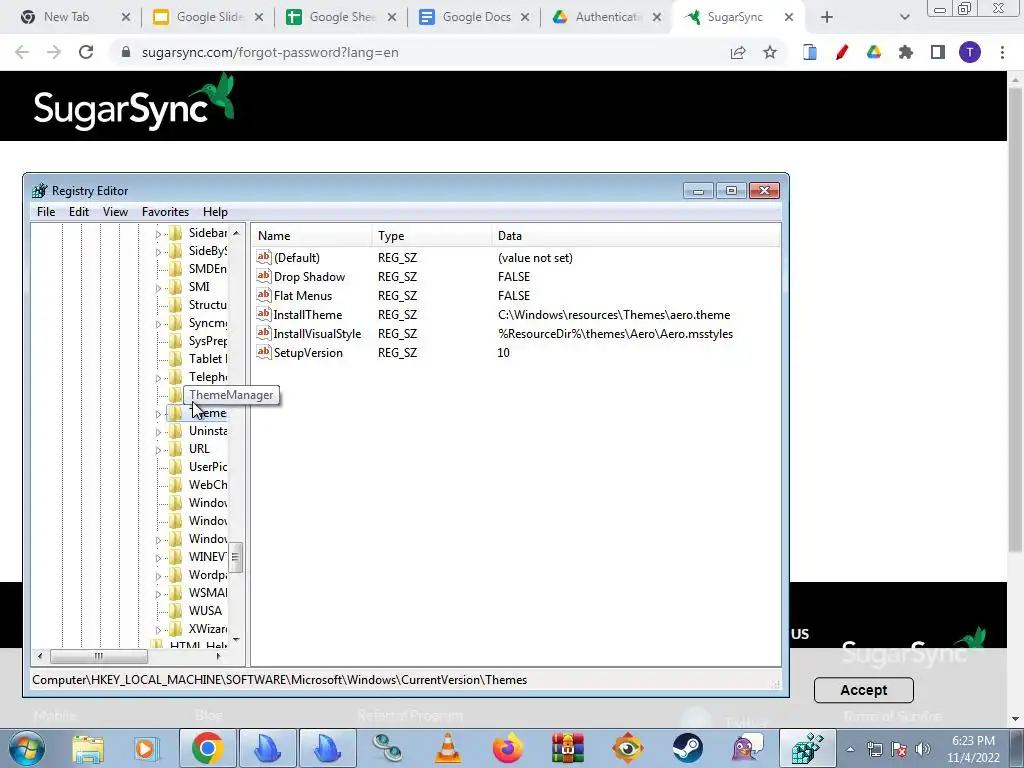
Task: Expand the SideBySide registry key
Action: point(158,251)
